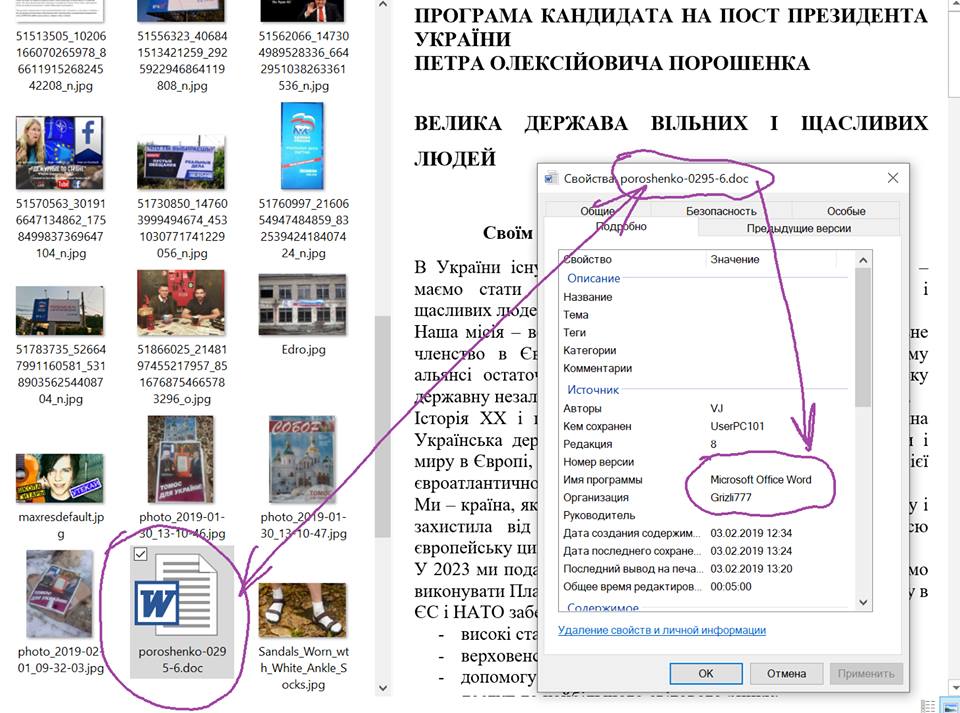960x713 pixels.
Task: Switch to the Предыдущие версии tab
Action: click(798, 228)
